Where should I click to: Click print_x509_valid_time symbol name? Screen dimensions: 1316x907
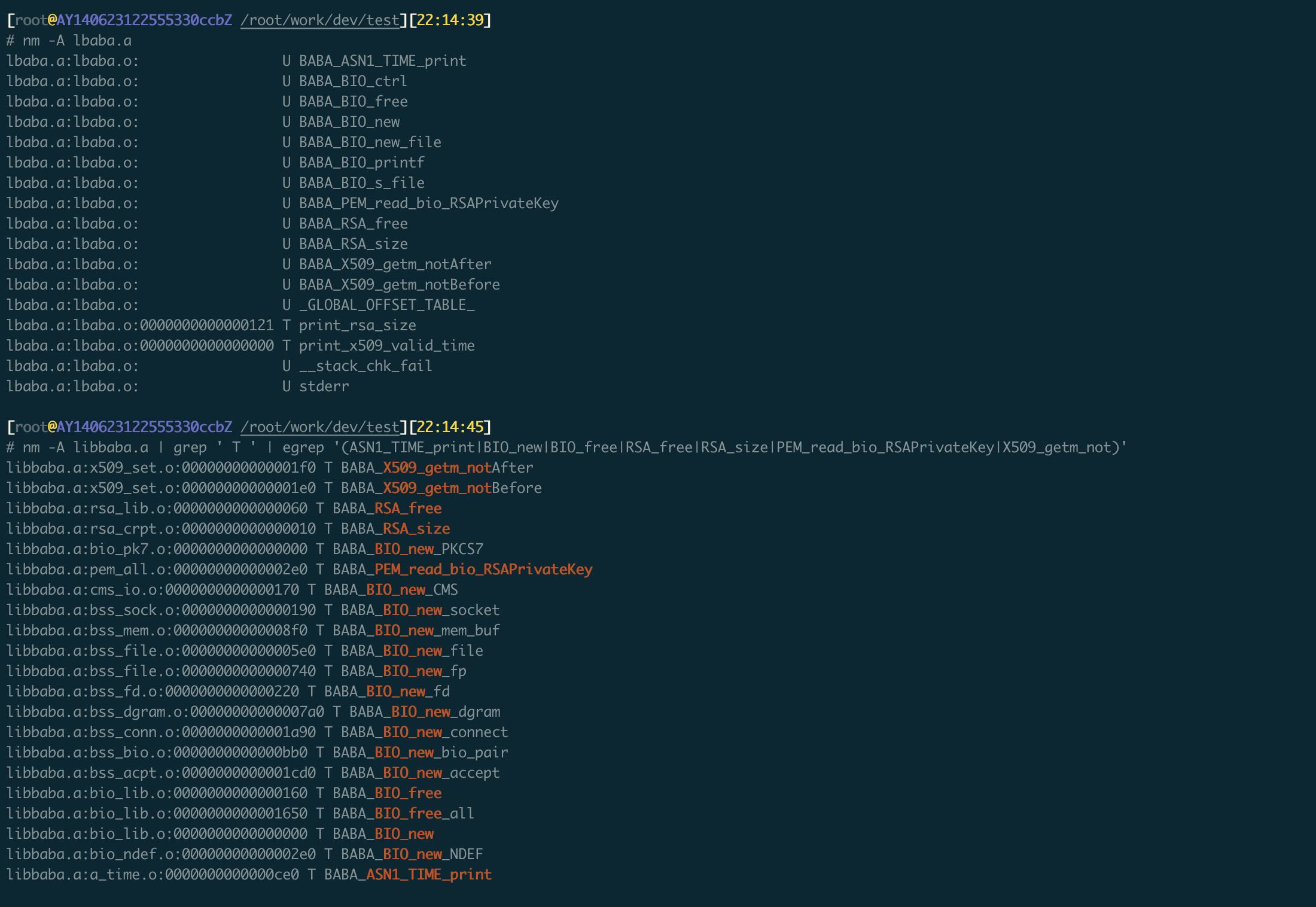click(x=386, y=346)
